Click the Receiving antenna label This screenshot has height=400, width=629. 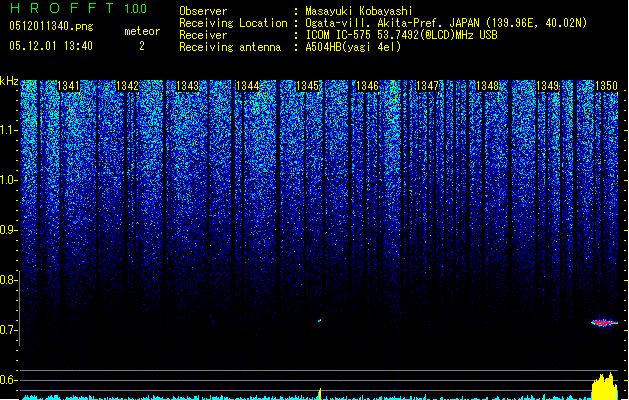230,47
